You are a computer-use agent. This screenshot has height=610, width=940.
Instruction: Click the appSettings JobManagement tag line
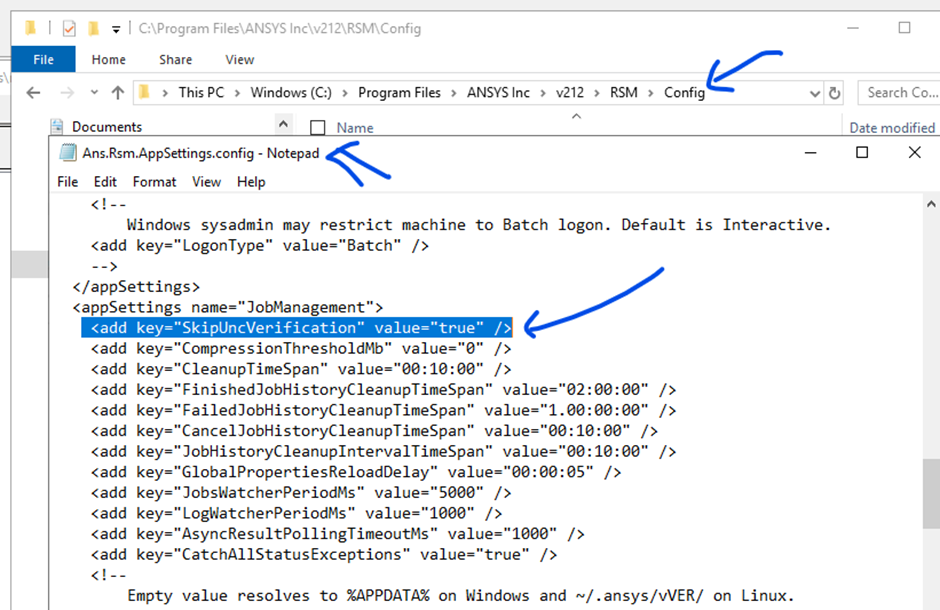tap(228, 307)
